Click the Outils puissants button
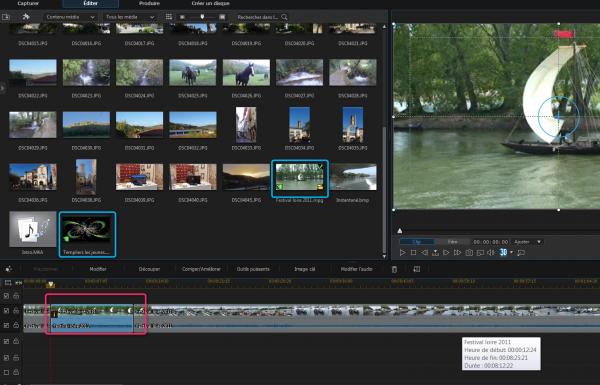 click(253, 269)
